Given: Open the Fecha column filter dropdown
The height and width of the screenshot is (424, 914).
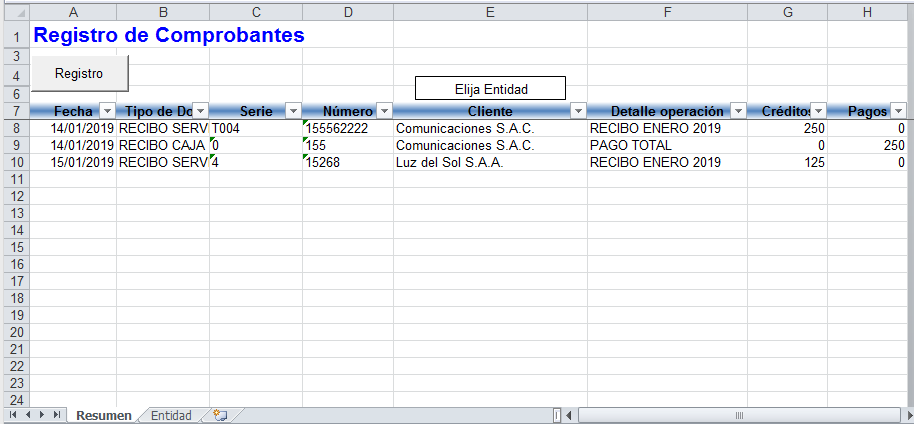Looking at the screenshot, I should [107, 111].
